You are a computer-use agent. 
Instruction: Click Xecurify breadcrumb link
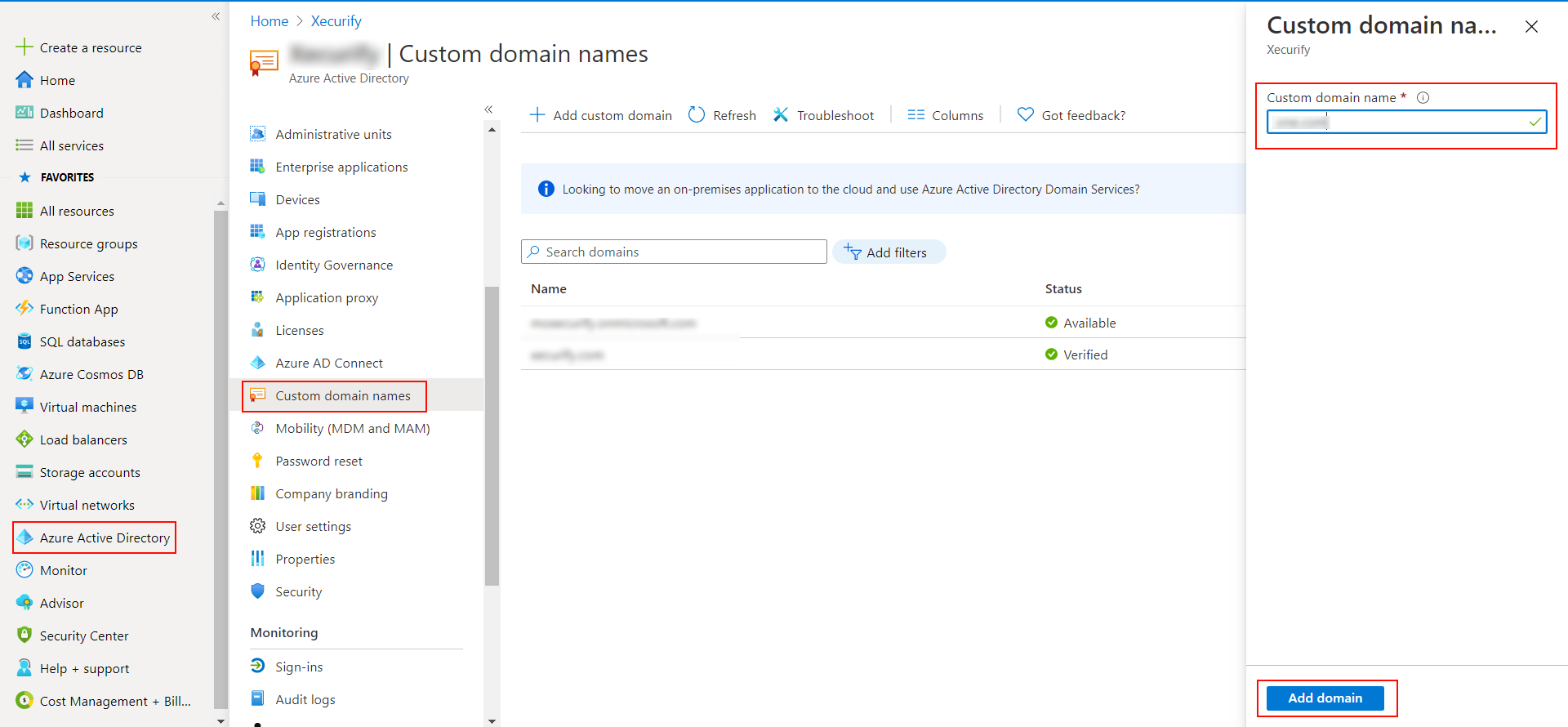coord(336,21)
